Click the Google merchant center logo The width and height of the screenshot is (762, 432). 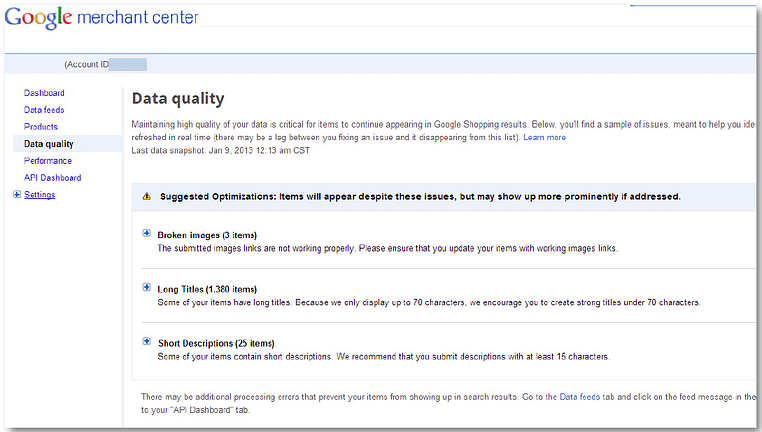point(102,18)
